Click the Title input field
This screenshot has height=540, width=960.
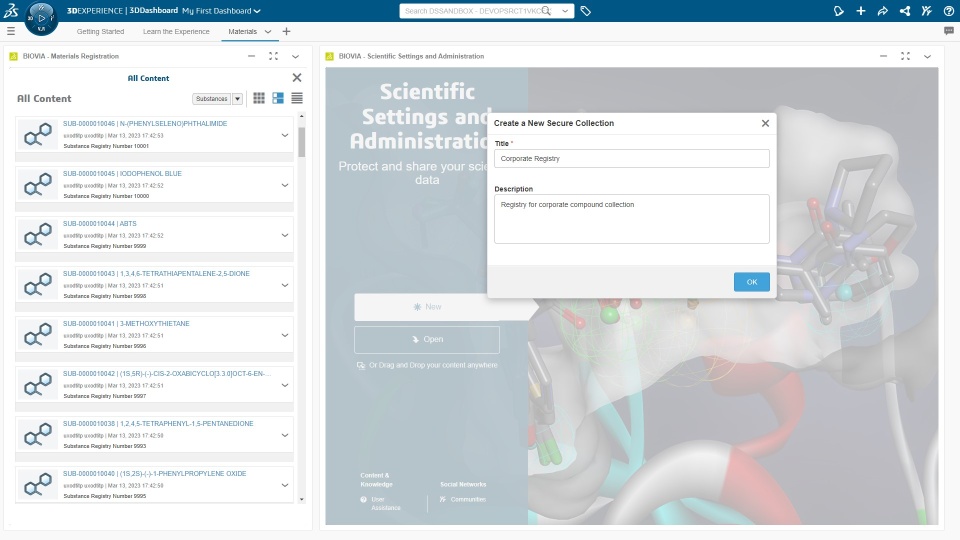click(632, 159)
